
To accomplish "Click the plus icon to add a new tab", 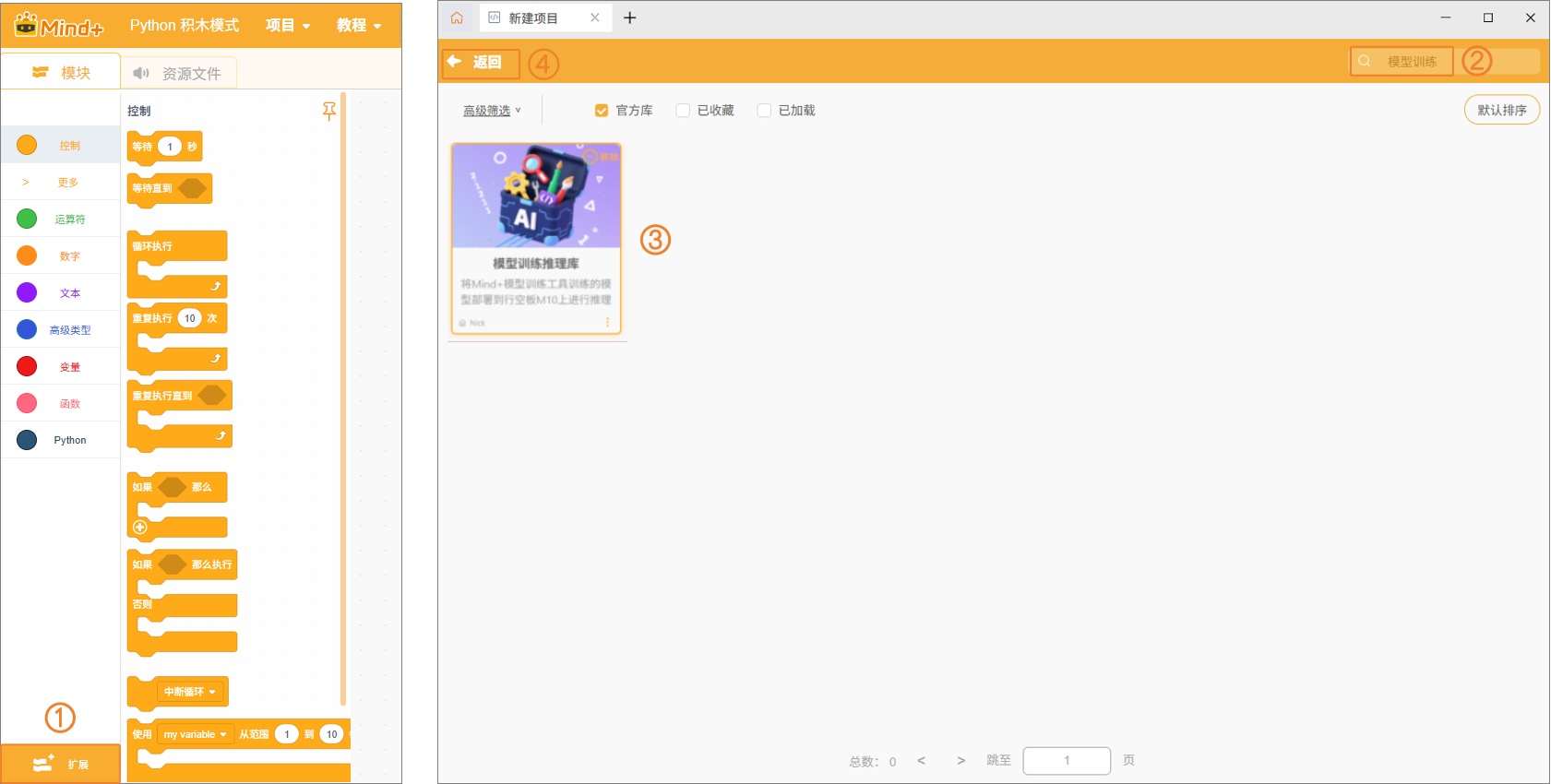I will (x=630, y=18).
